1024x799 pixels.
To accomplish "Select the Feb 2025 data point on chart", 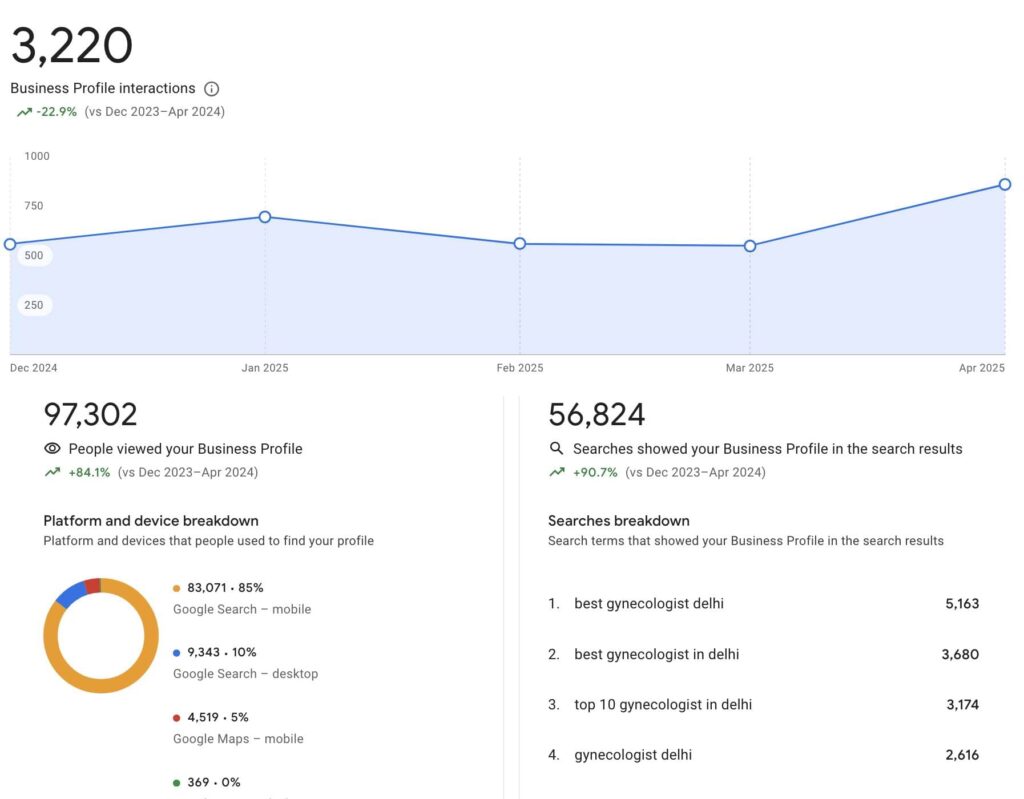I will point(520,244).
